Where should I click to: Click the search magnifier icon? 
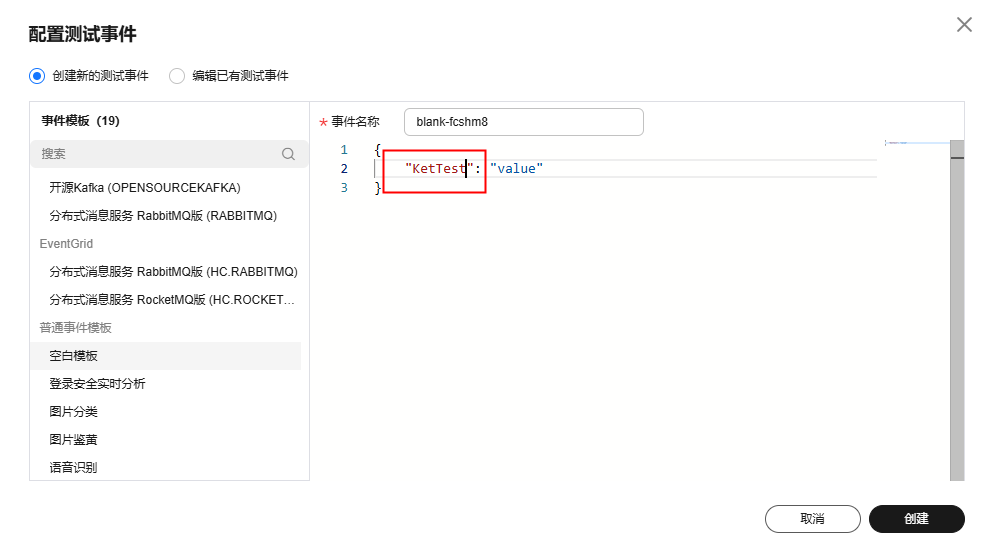pyautogui.click(x=288, y=154)
